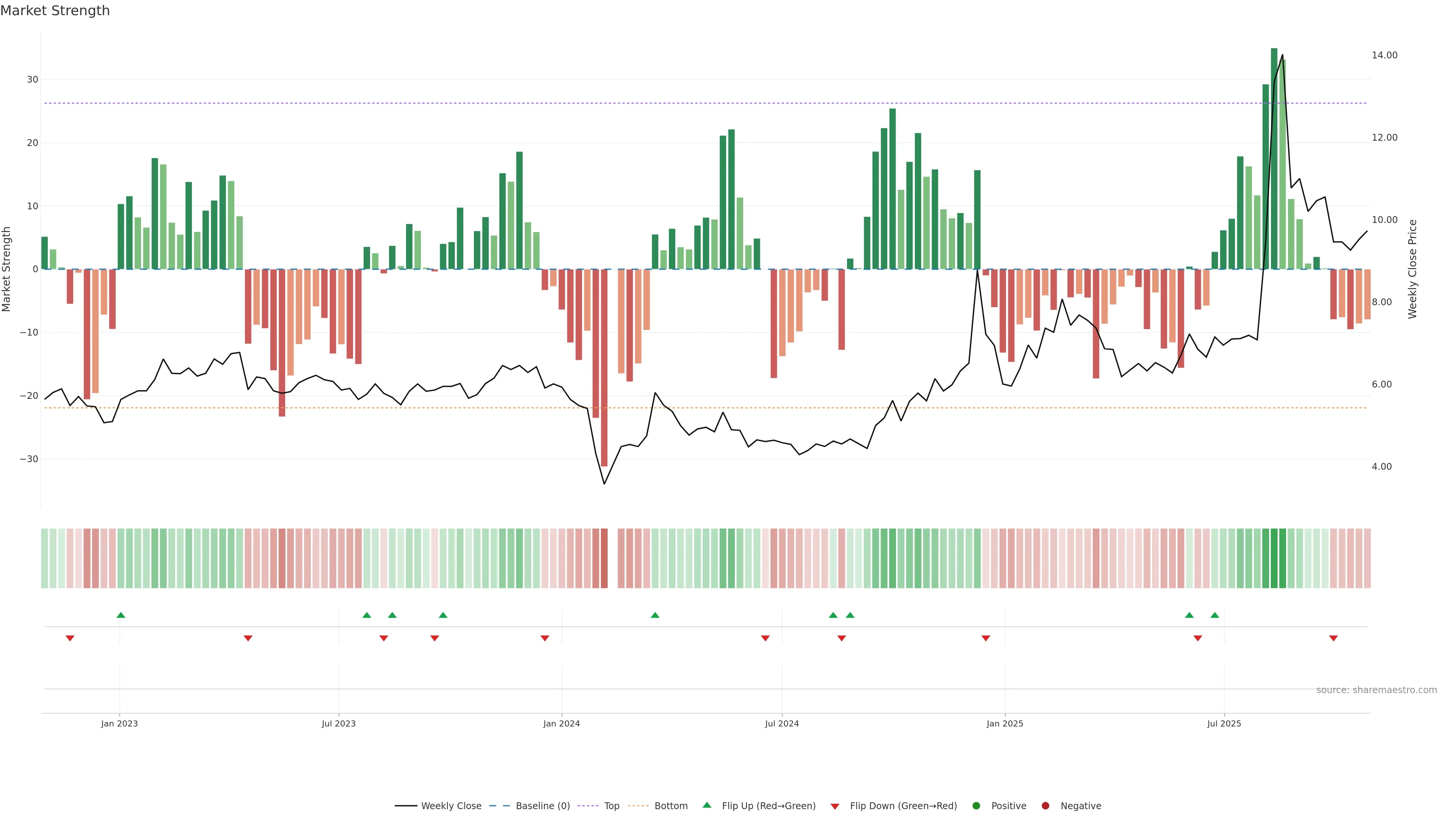Viewport: 1456px width, 819px height.
Task: Click the Flip Down red triangle legend icon
Action: [835, 806]
